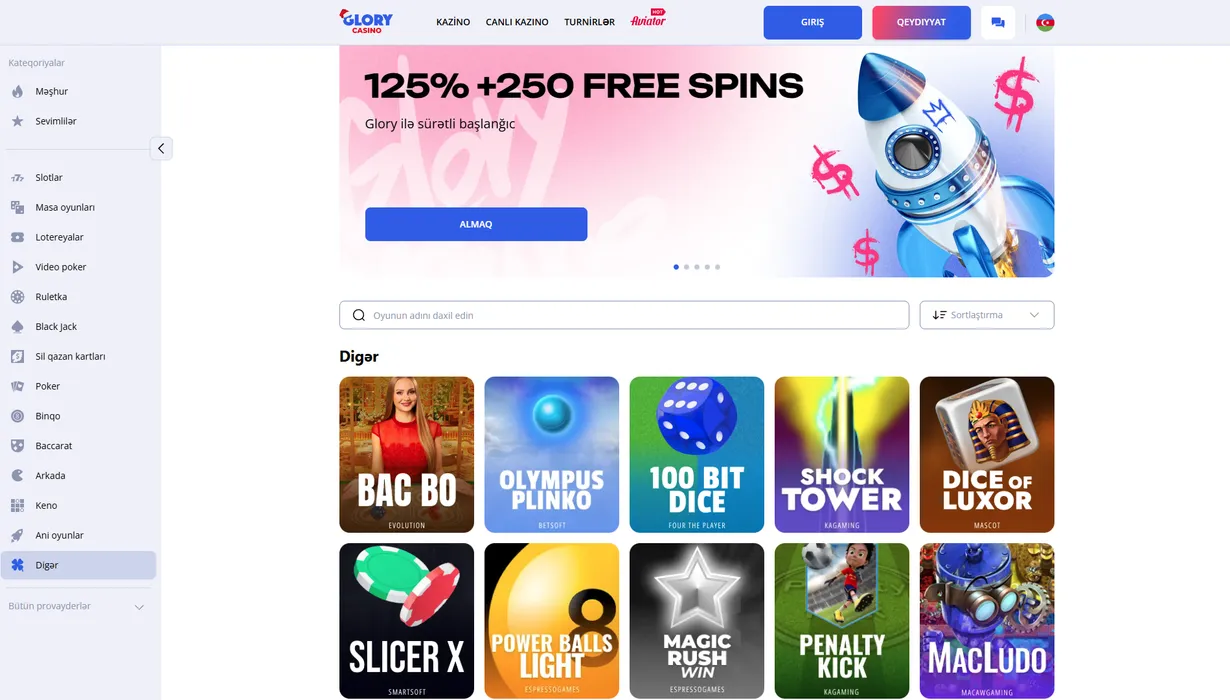Open the Sortlaşdırma dropdown
1230x700 pixels.
point(987,315)
